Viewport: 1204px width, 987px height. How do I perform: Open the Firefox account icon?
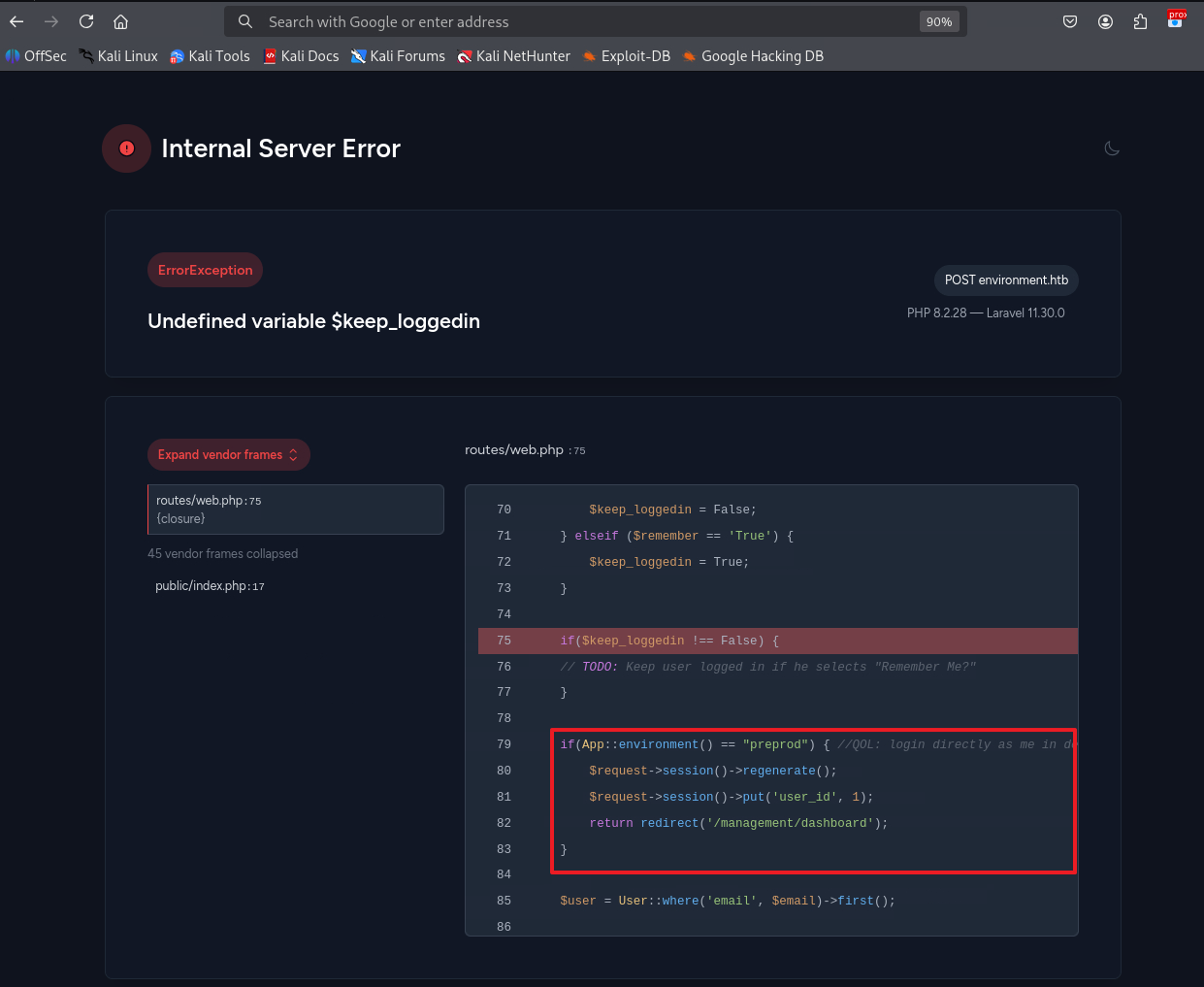1105,21
